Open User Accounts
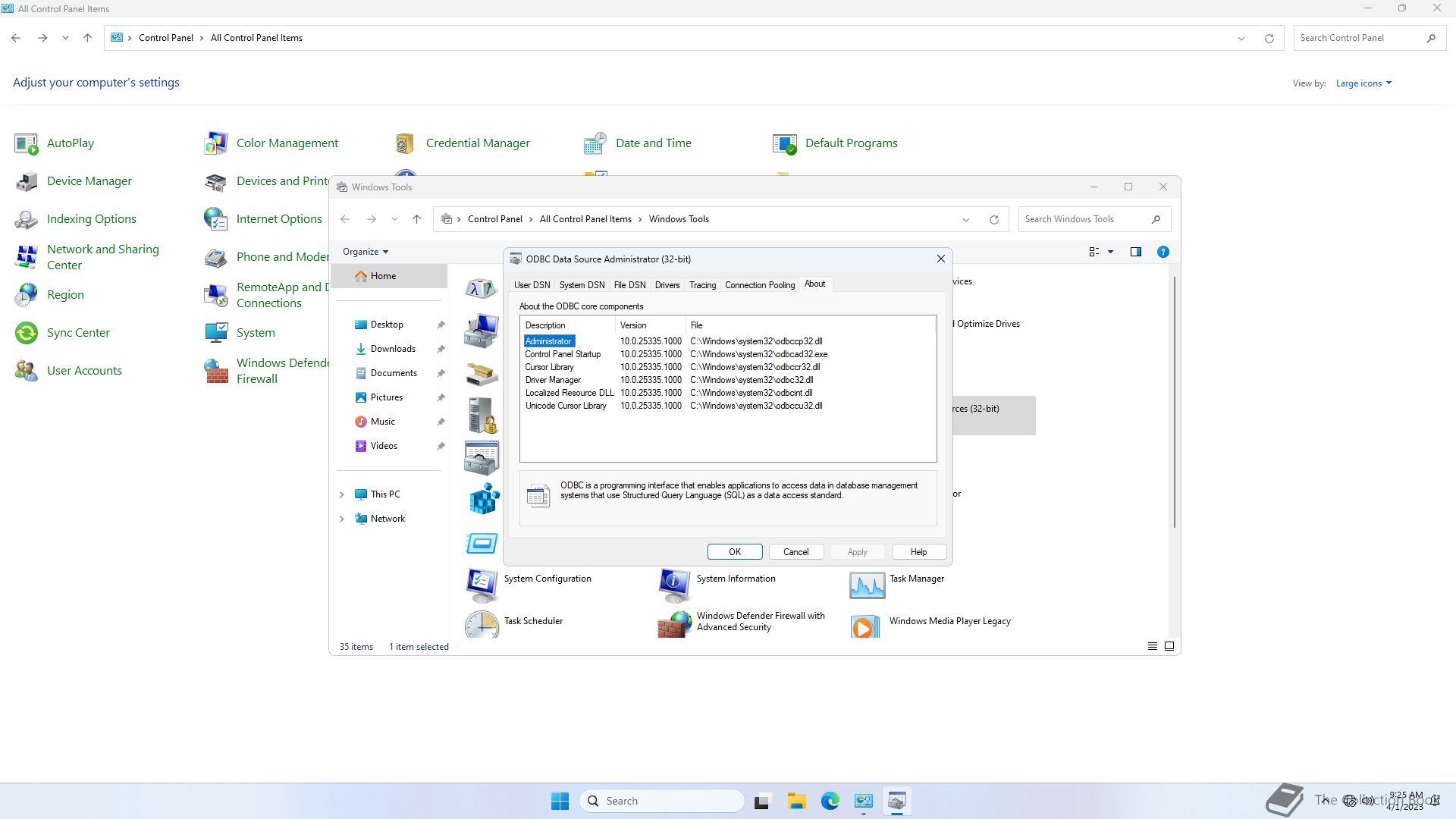This screenshot has height=819, width=1456. pos(68,371)
